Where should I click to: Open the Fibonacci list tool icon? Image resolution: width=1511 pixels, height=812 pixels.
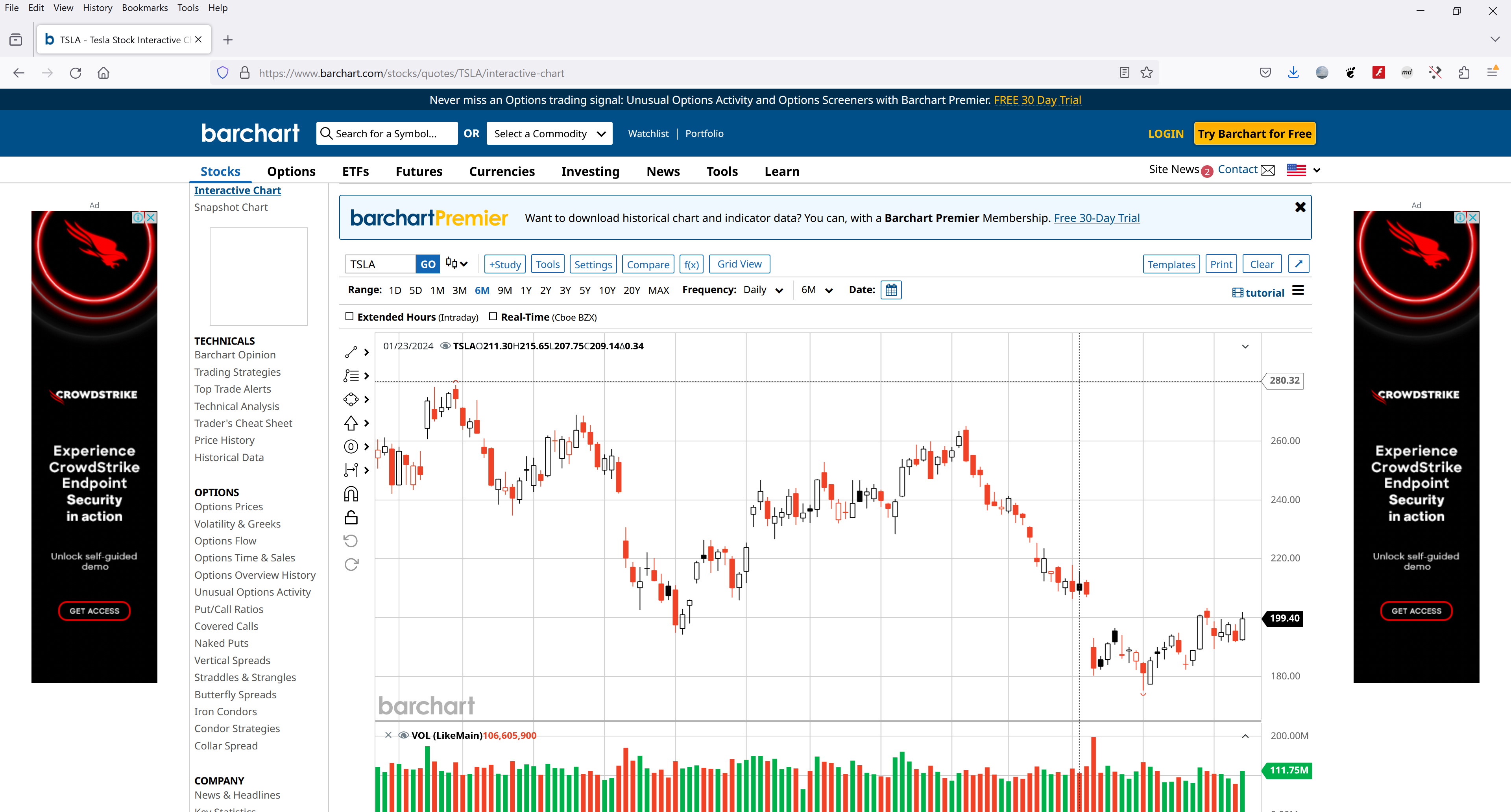351,376
